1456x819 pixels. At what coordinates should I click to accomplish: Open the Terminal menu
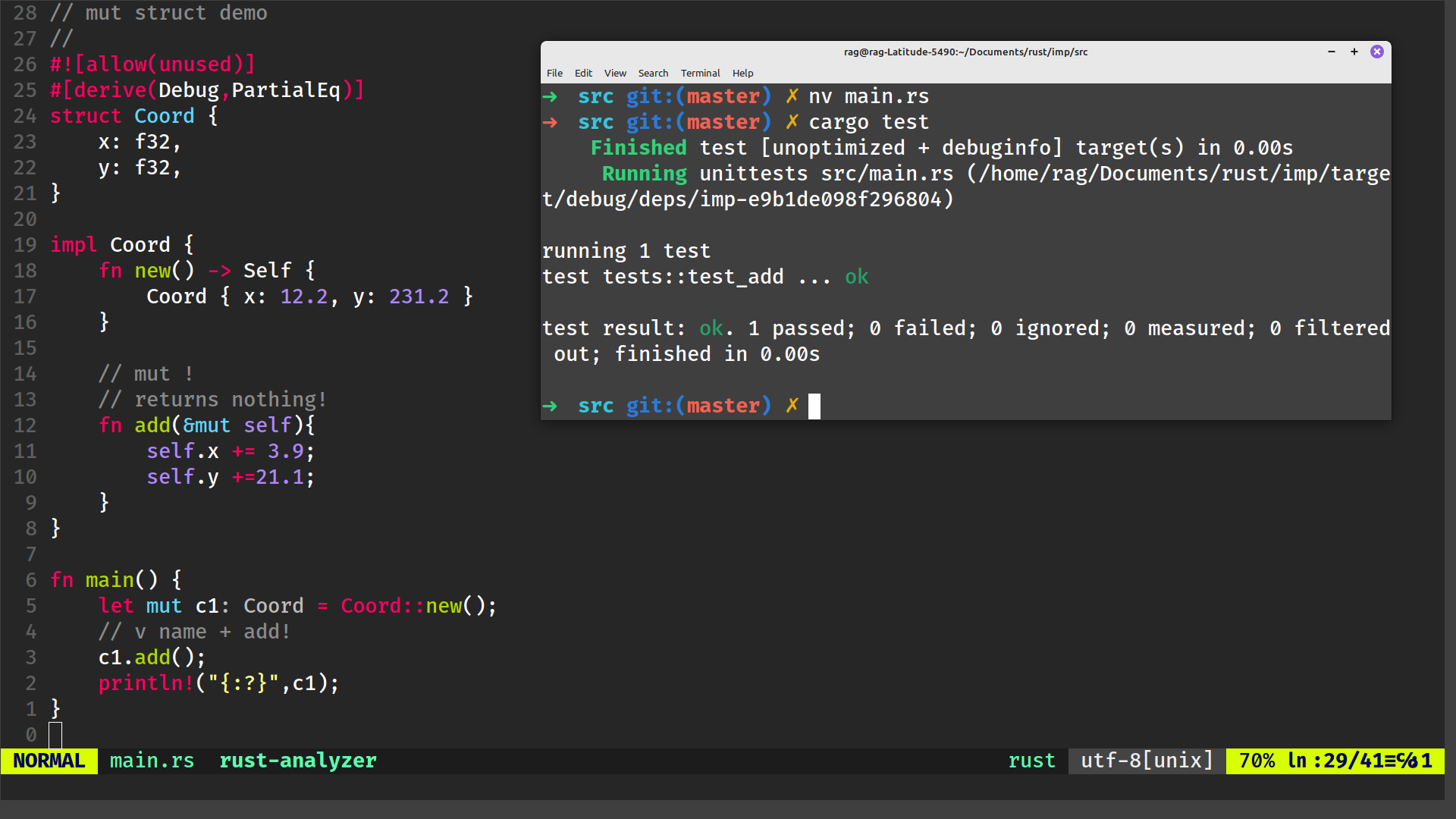tap(700, 73)
